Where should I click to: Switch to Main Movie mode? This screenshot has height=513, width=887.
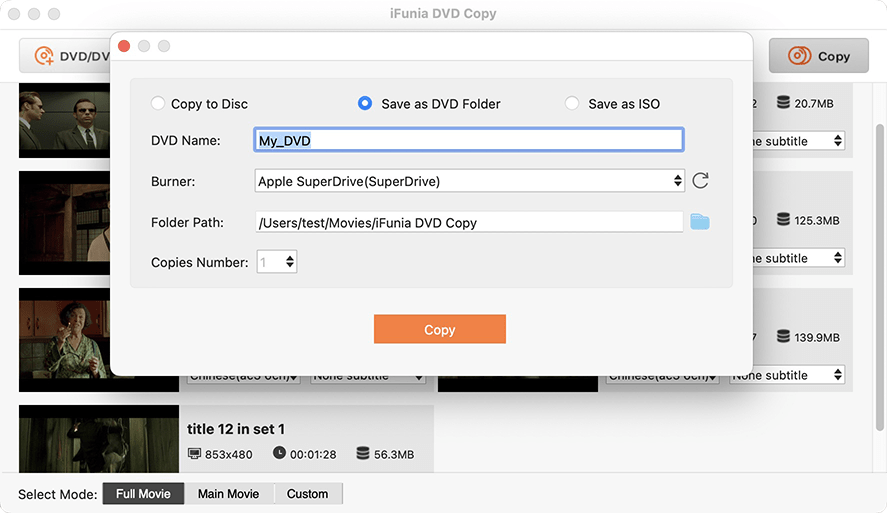pos(228,494)
